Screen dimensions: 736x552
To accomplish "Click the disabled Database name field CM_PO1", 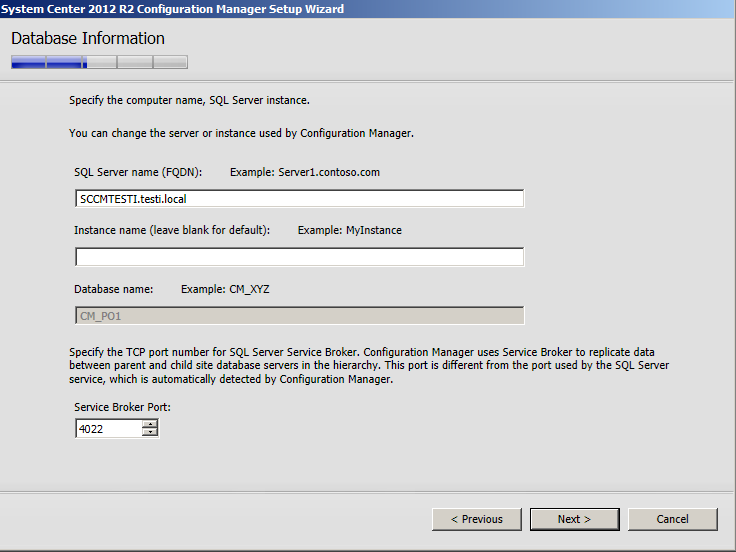I will click(x=299, y=315).
